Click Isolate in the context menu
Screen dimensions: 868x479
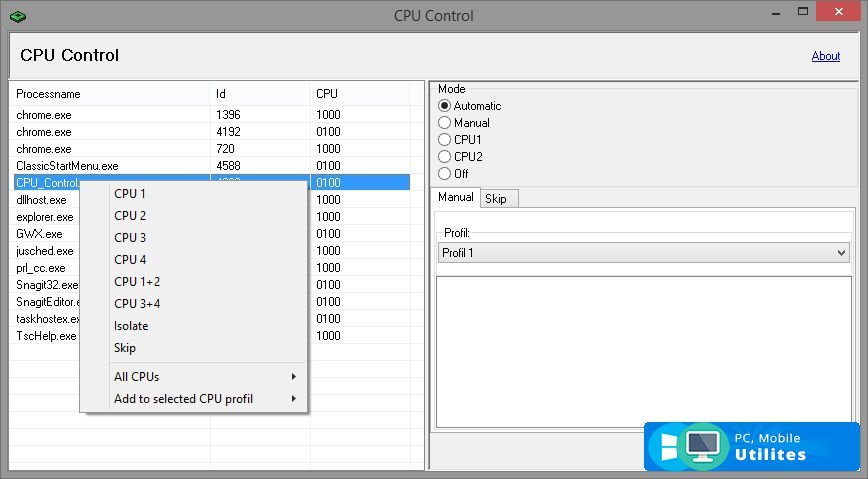tap(193, 326)
